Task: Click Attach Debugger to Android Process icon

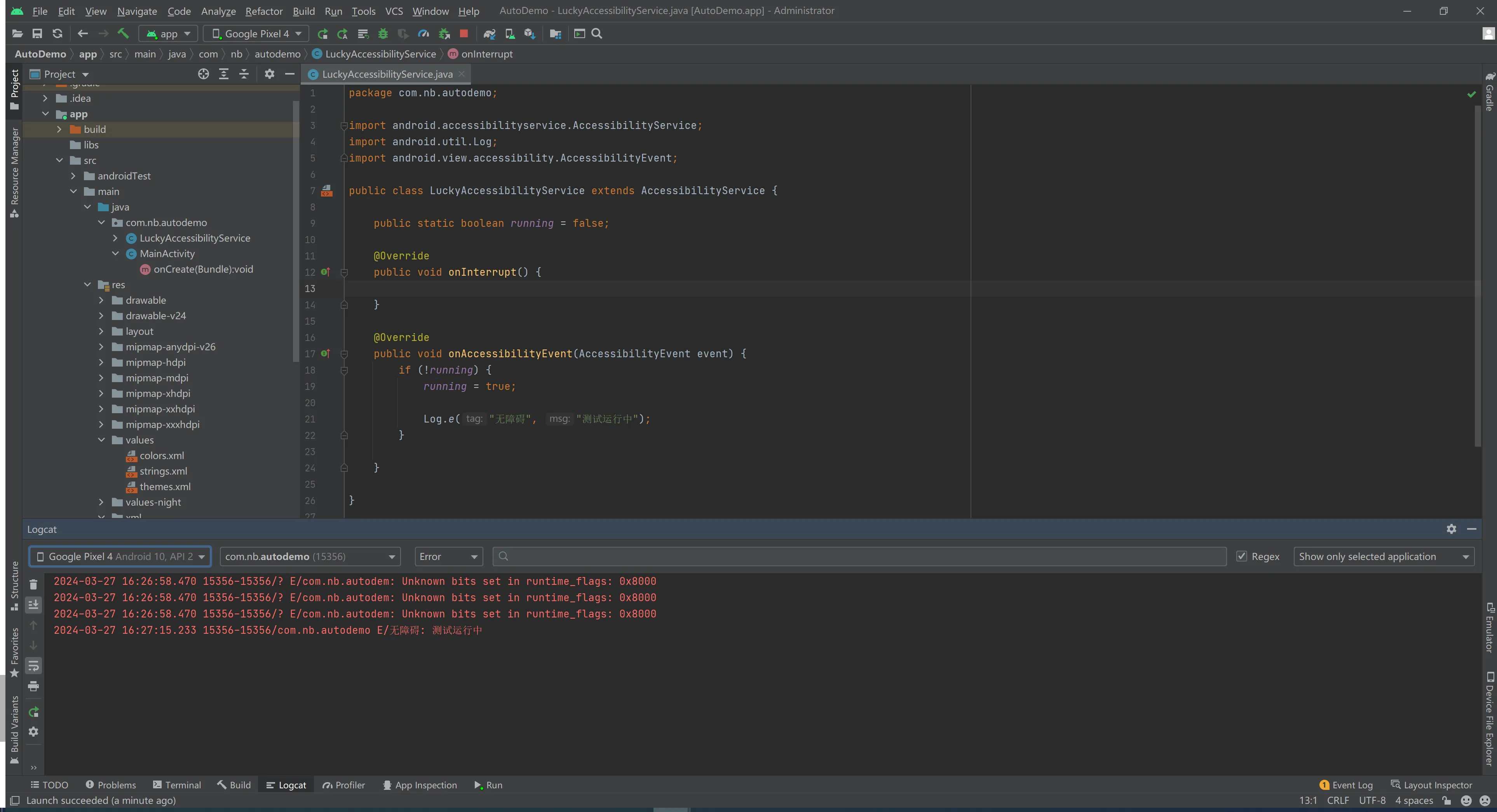Action: [444, 34]
